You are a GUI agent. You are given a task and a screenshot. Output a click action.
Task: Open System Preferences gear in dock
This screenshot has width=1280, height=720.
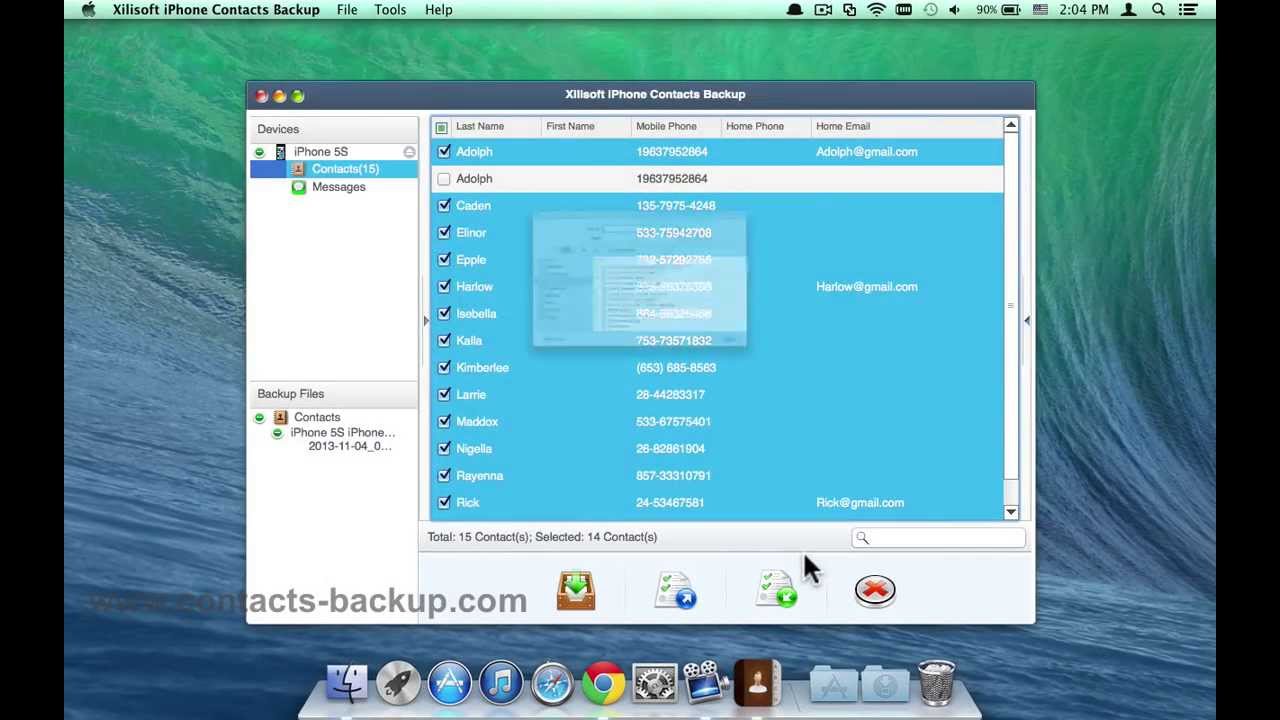pyautogui.click(x=654, y=684)
